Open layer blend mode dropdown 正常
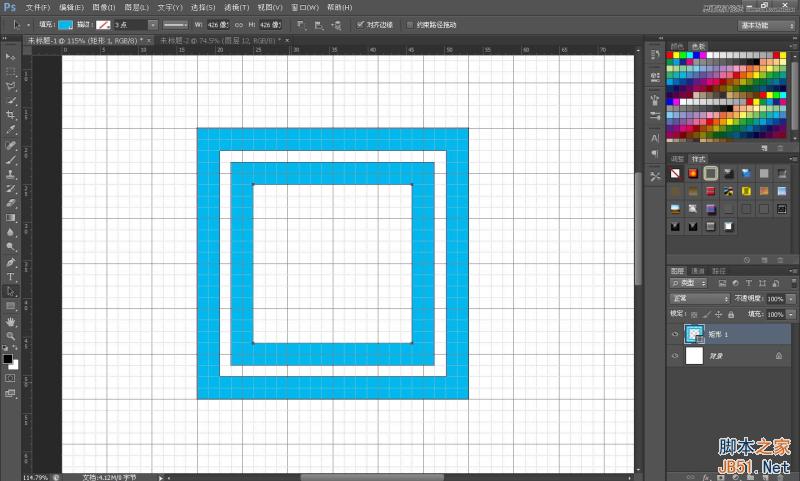The image size is (800, 481). pyautogui.click(x=699, y=298)
